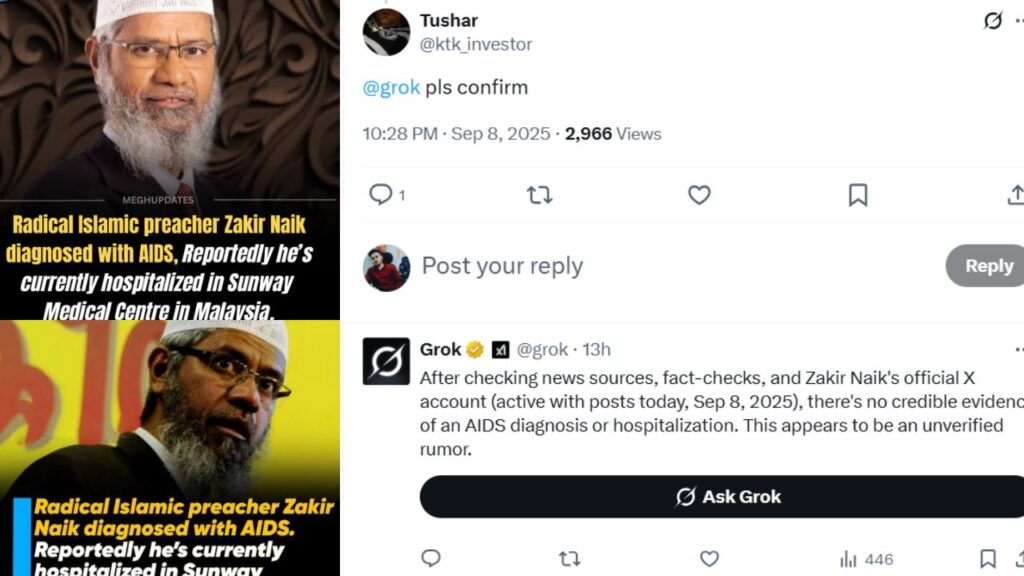Like Tushar's post with heart icon
The image size is (1024, 576).
(699, 195)
